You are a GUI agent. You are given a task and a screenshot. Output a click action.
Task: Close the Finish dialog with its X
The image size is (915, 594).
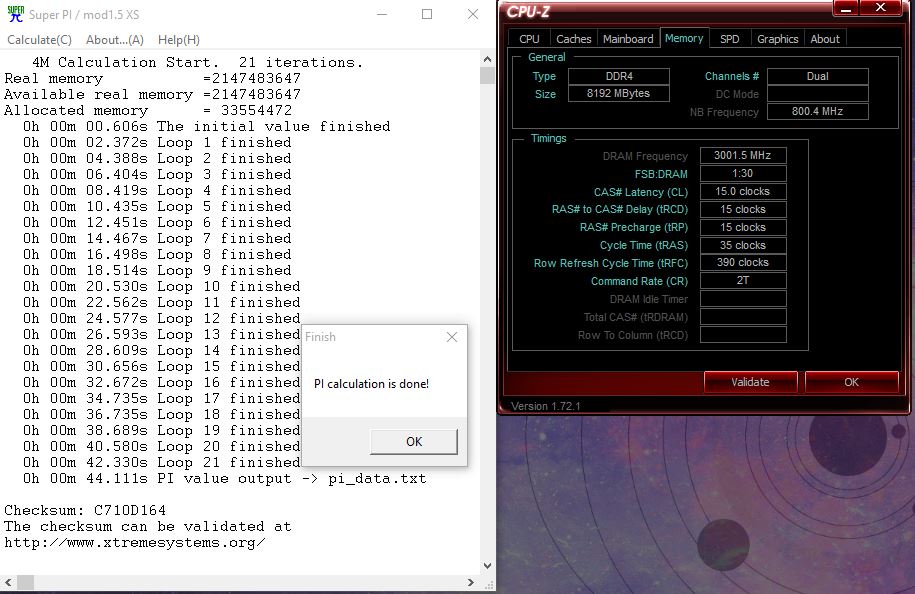(452, 337)
